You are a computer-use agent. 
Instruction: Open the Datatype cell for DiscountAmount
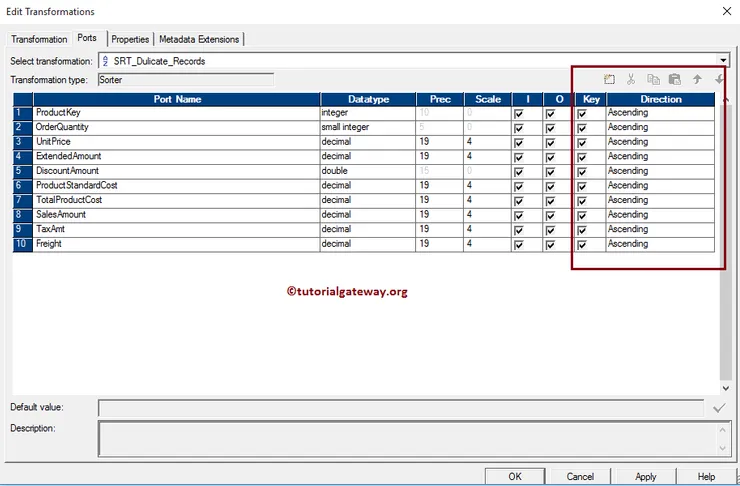pyautogui.click(x=367, y=172)
